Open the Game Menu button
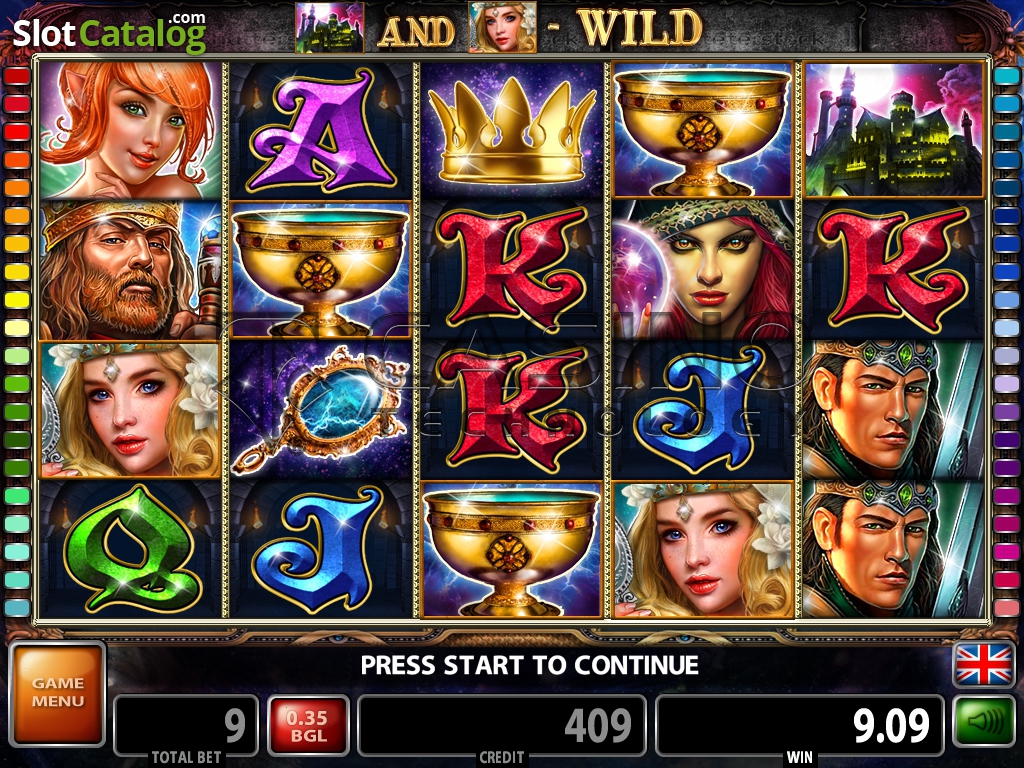This screenshot has width=1024, height=768. click(x=57, y=694)
